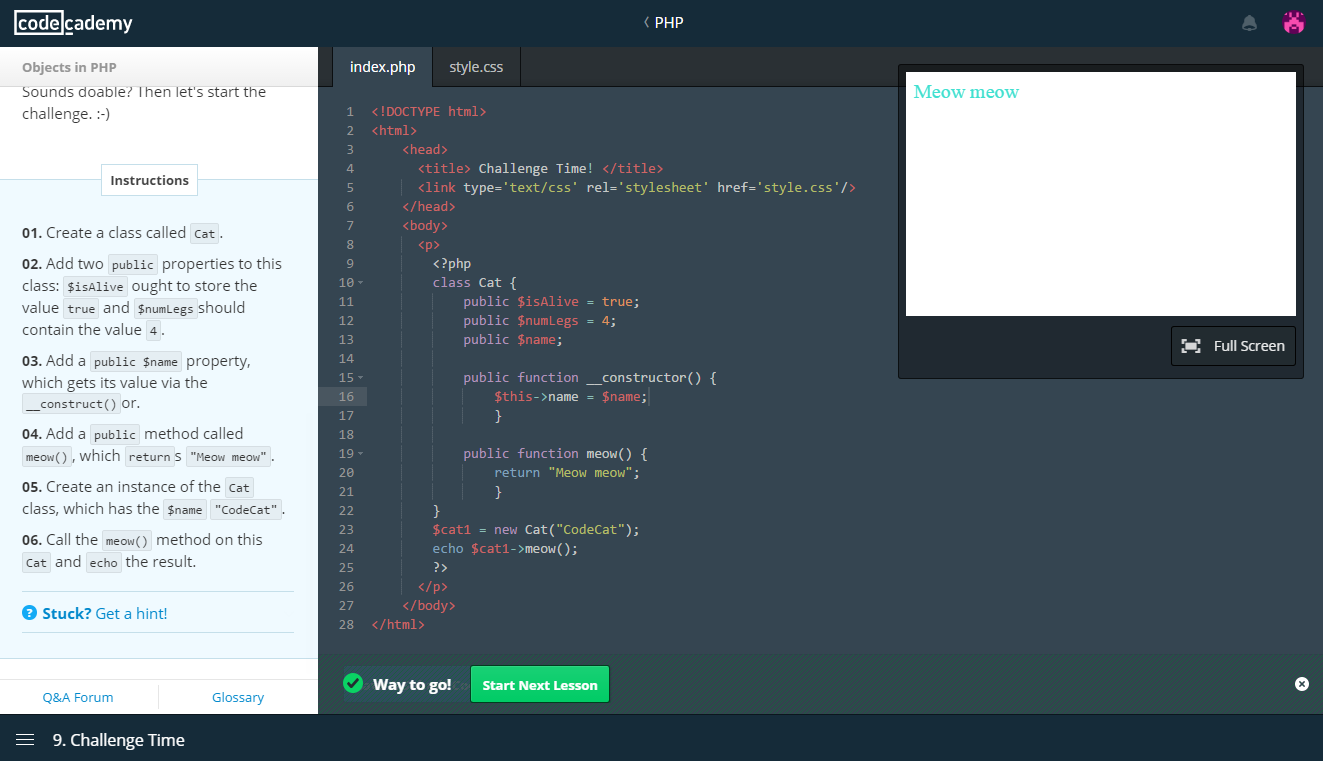Screen dimensions: 1323x761
Task: Click the 9. Challenge Time lesson title
Action: [x=119, y=740]
